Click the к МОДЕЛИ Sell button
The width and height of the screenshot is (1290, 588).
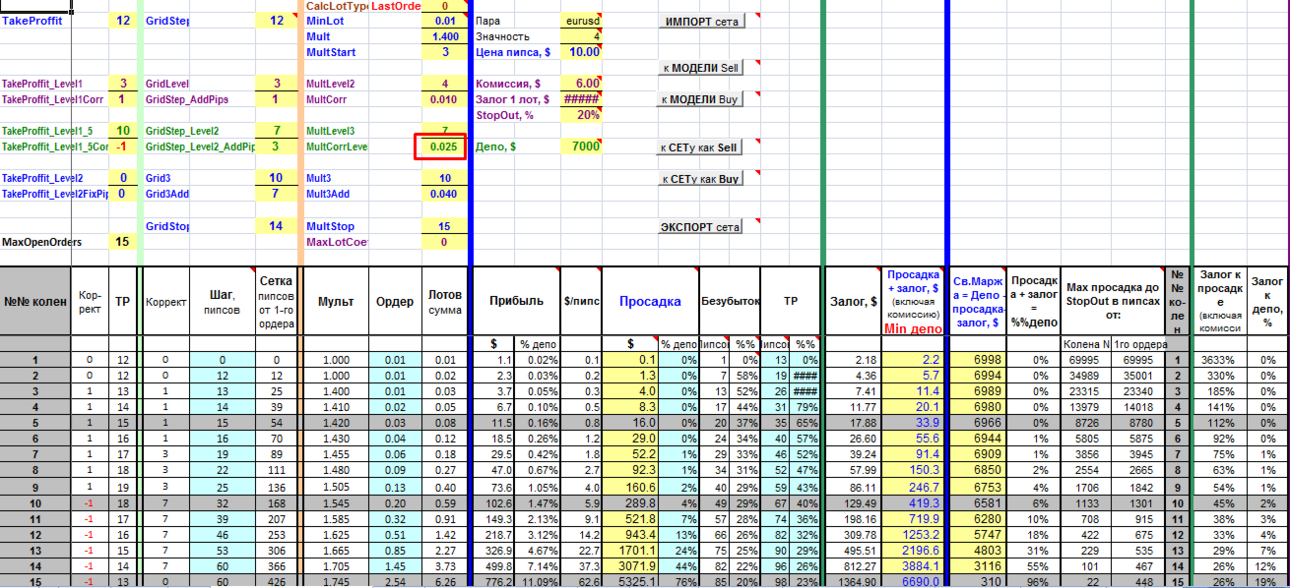pos(702,68)
